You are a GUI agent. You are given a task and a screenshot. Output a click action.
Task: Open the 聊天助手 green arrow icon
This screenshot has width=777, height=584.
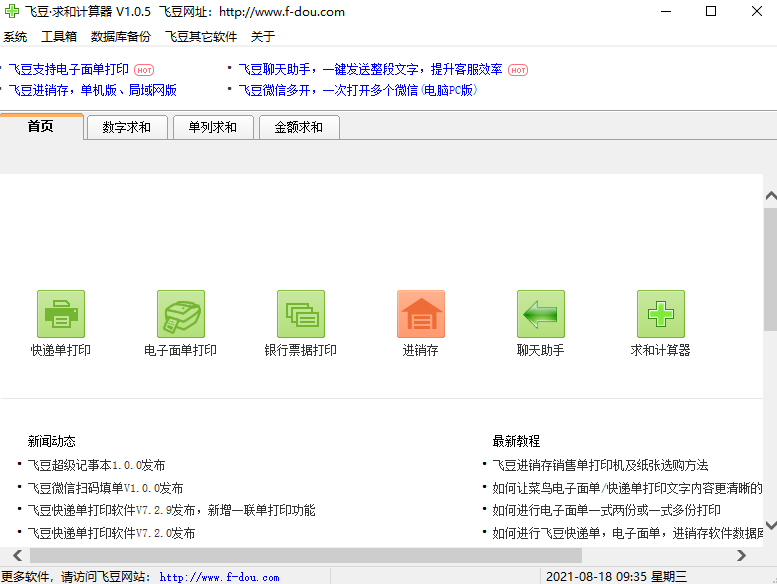(541, 314)
